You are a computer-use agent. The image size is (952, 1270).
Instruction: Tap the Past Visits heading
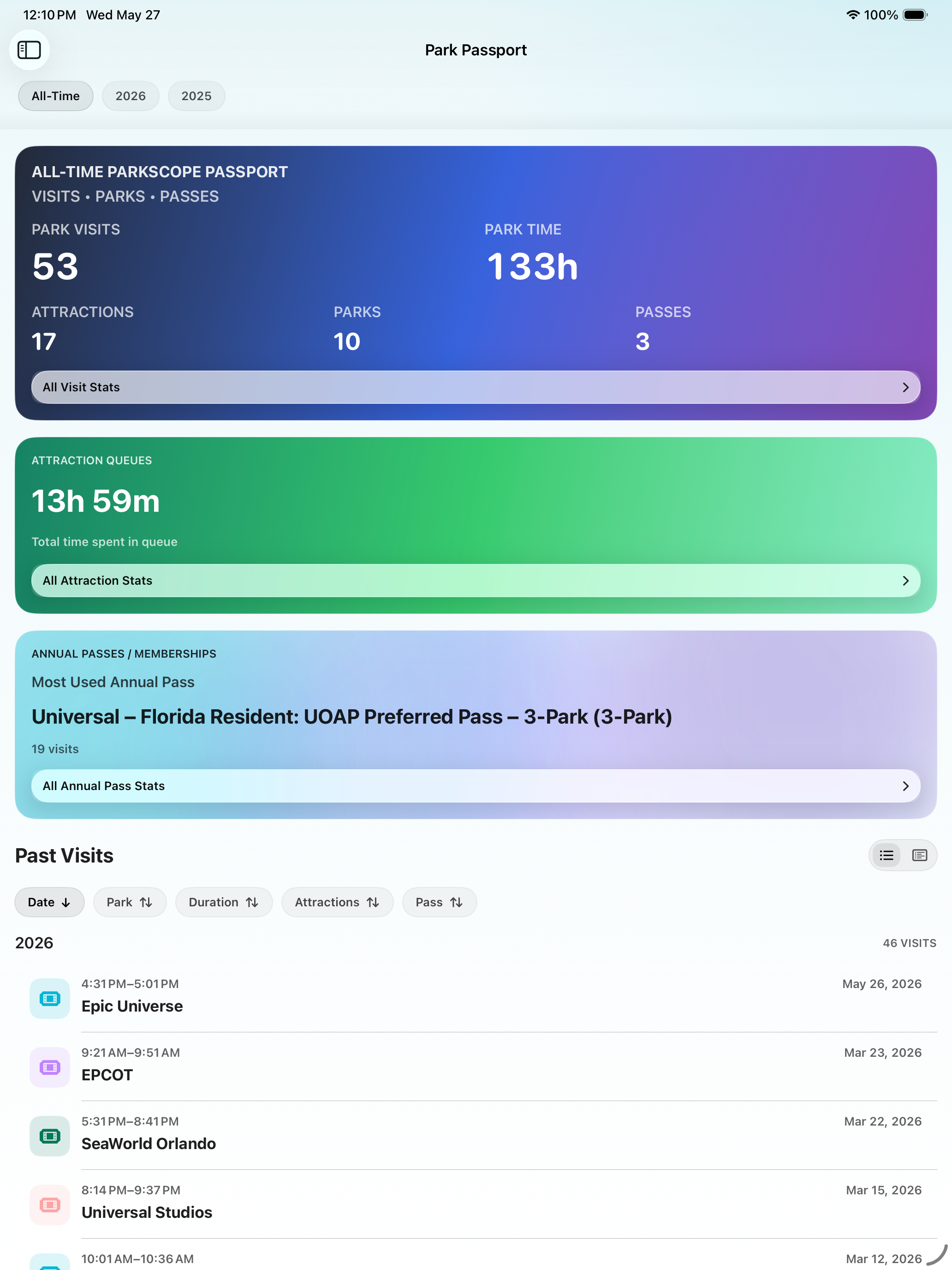(64, 856)
